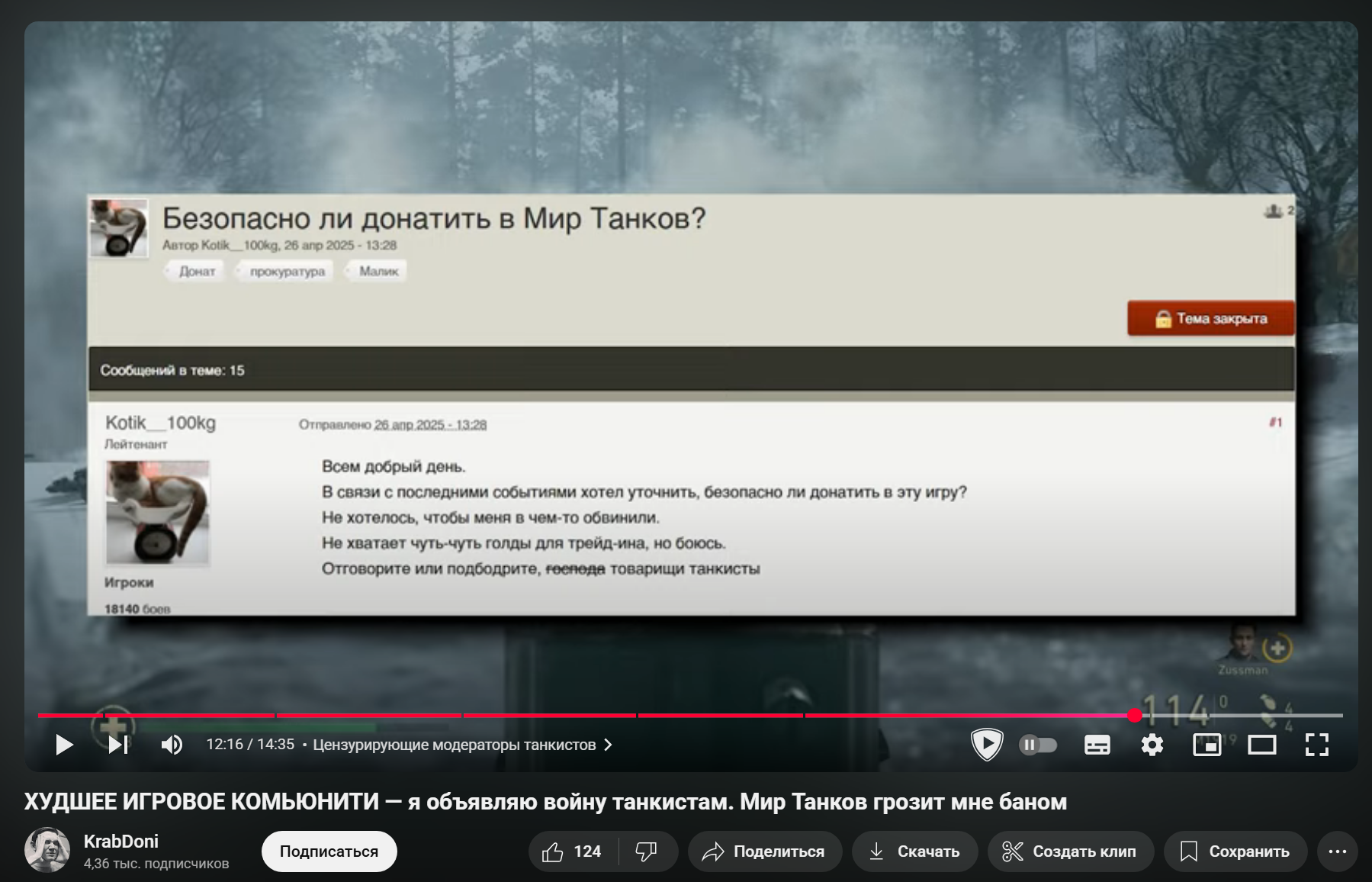This screenshot has width=1372, height=882.
Task: Skip to the next video
Action: point(118,745)
